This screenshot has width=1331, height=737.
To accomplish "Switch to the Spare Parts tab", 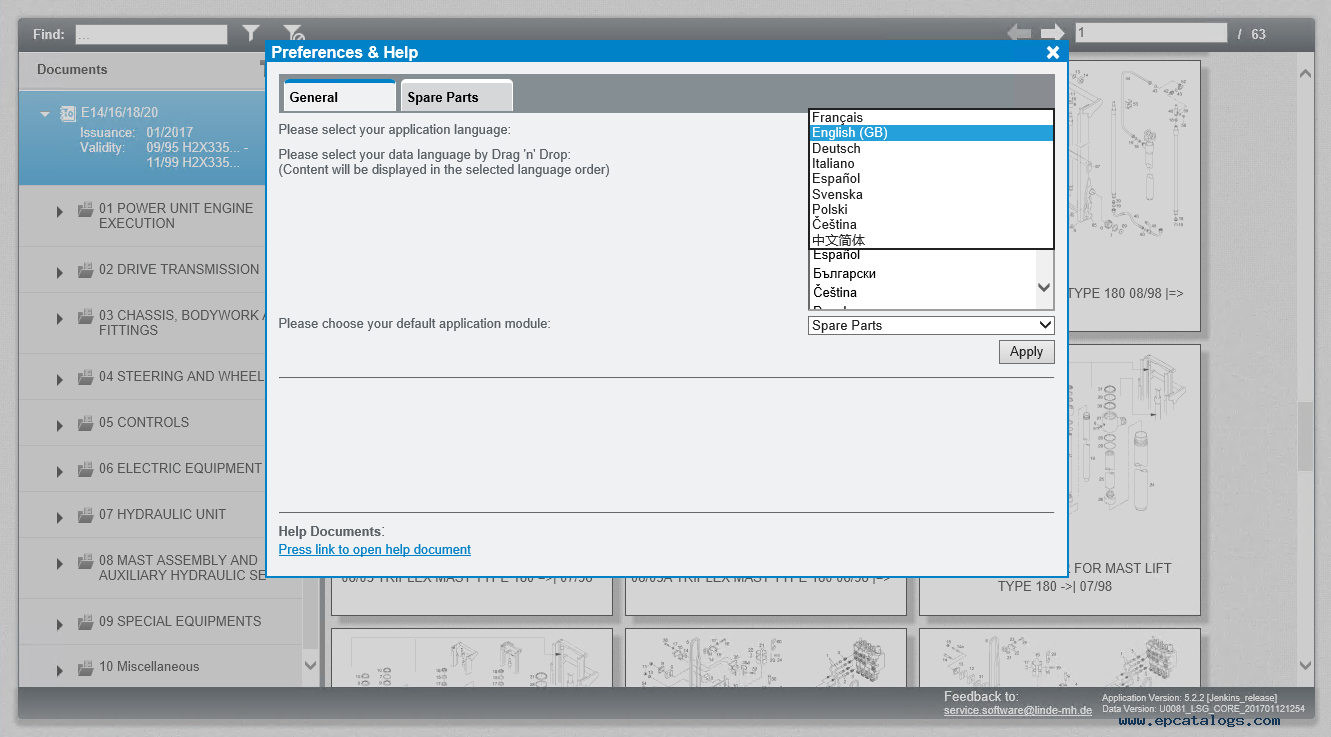I will (456, 97).
